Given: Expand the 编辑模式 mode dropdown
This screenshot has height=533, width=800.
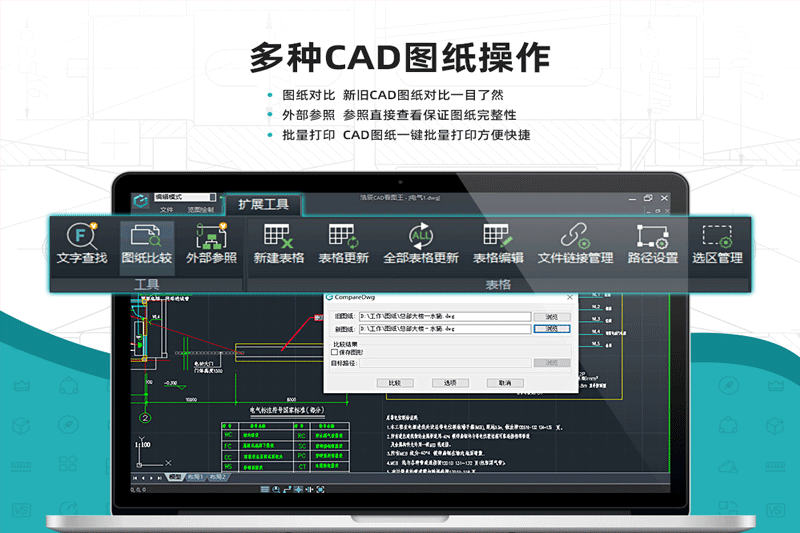Looking at the screenshot, I should (214, 198).
